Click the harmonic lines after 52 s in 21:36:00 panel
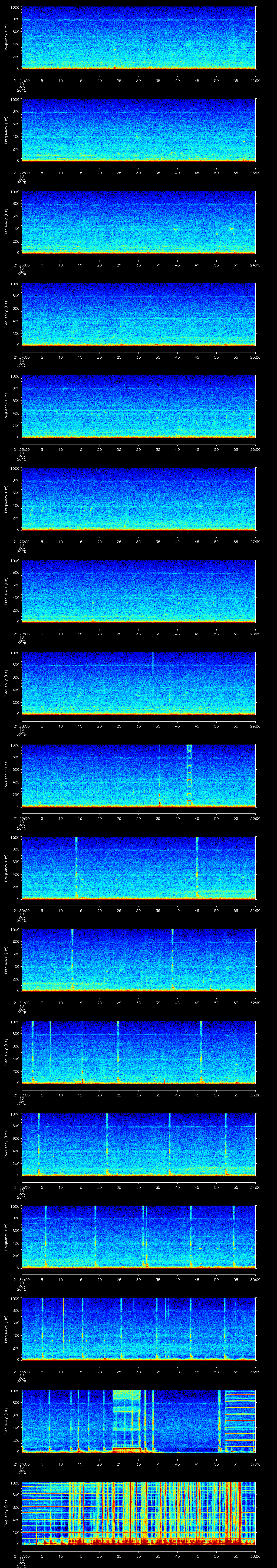This screenshot has width=277, height=1568. click(240, 1422)
